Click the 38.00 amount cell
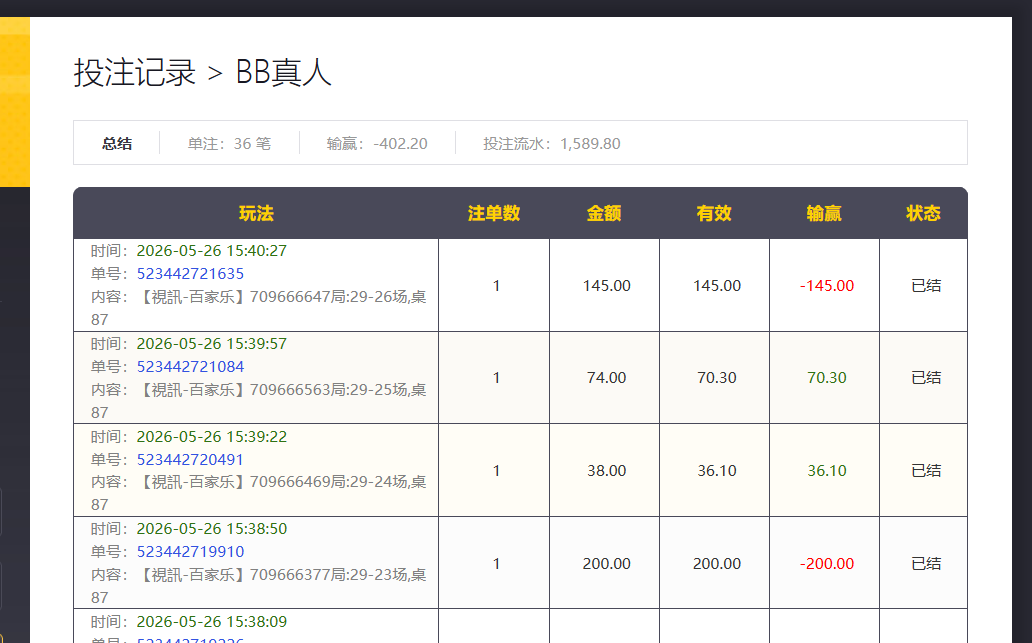Screen dimensions: 1032x643 coord(607,471)
